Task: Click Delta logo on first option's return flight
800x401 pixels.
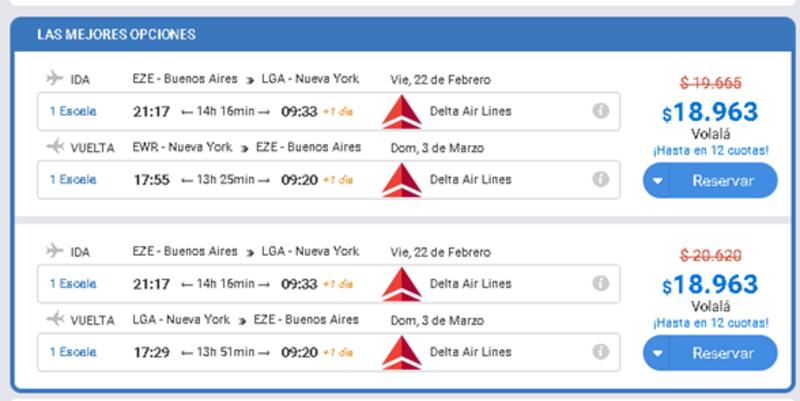Action: (401, 180)
